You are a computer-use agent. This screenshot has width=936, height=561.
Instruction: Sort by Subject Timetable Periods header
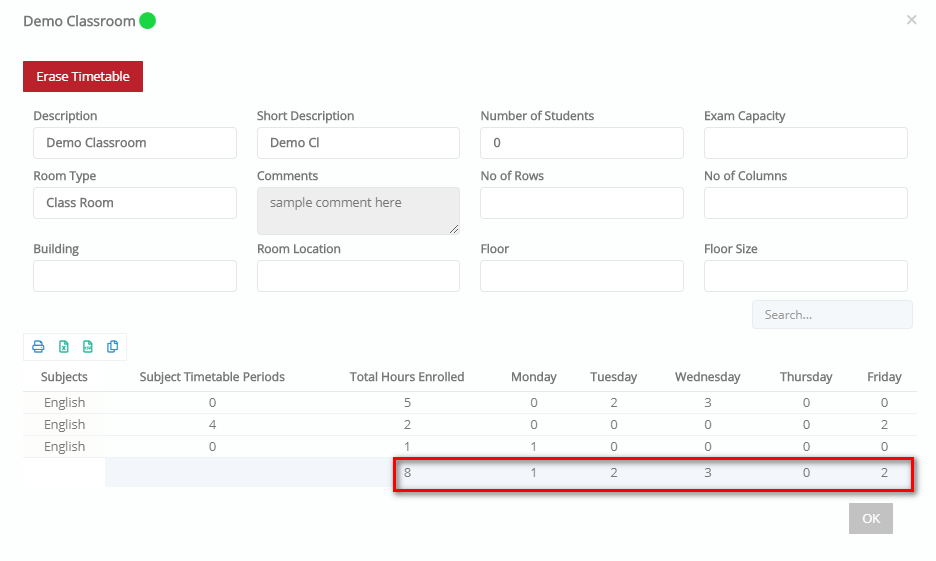click(x=212, y=377)
